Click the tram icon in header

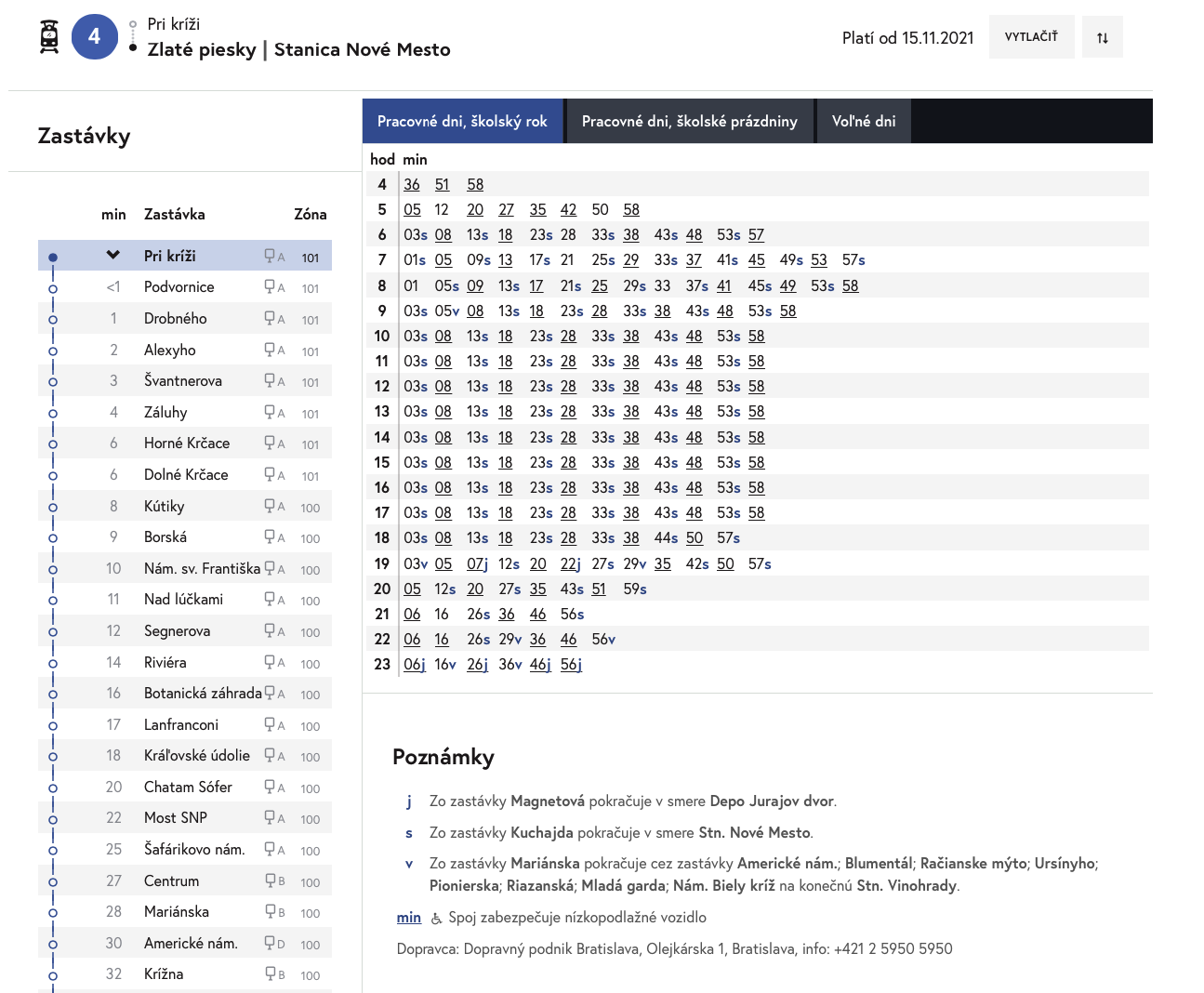(50, 37)
